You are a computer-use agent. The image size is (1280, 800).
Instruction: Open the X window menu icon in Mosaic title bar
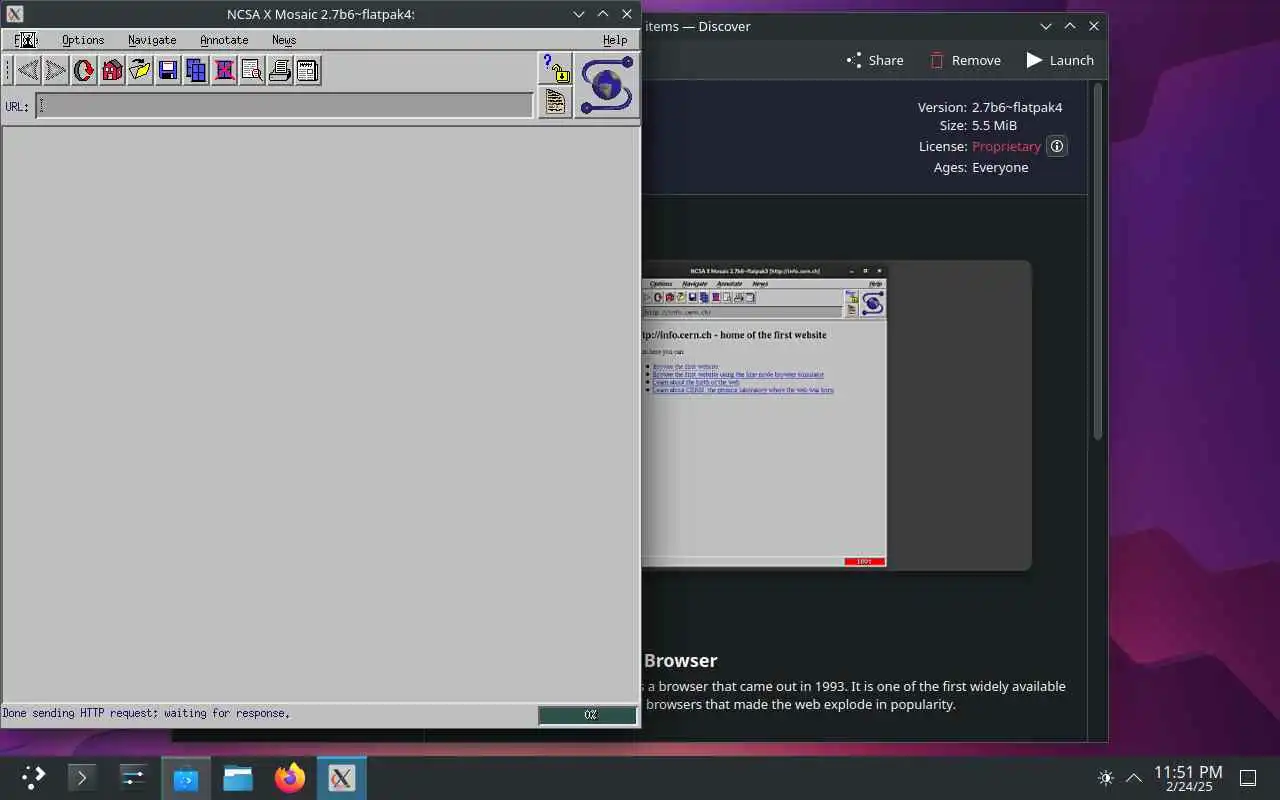[x=14, y=14]
